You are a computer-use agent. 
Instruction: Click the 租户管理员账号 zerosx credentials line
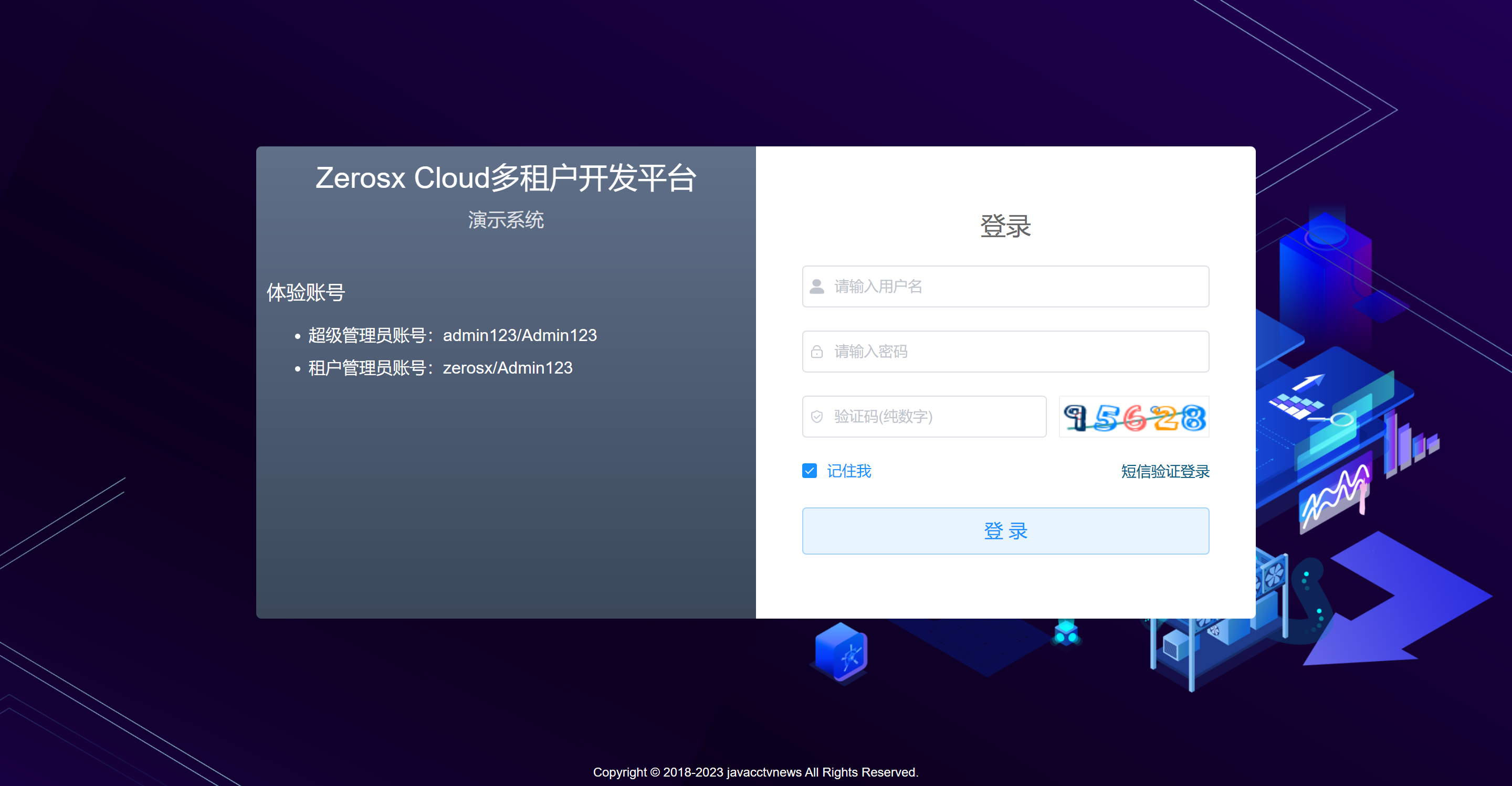(440, 368)
